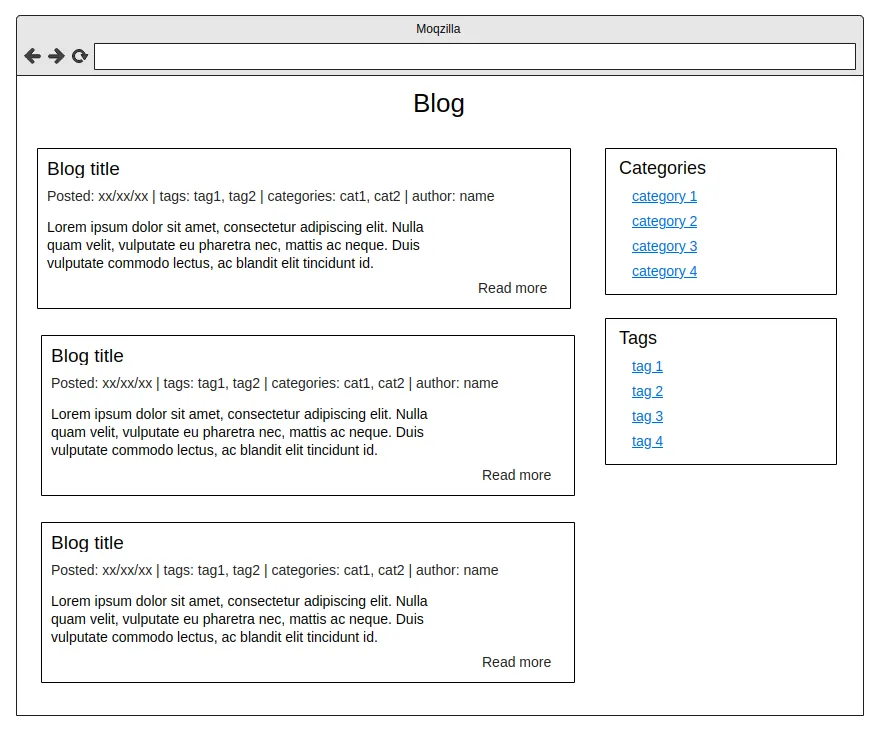The height and width of the screenshot is (734, 880).
Task: Click the second post's Blog title
Action: [87, 356]
